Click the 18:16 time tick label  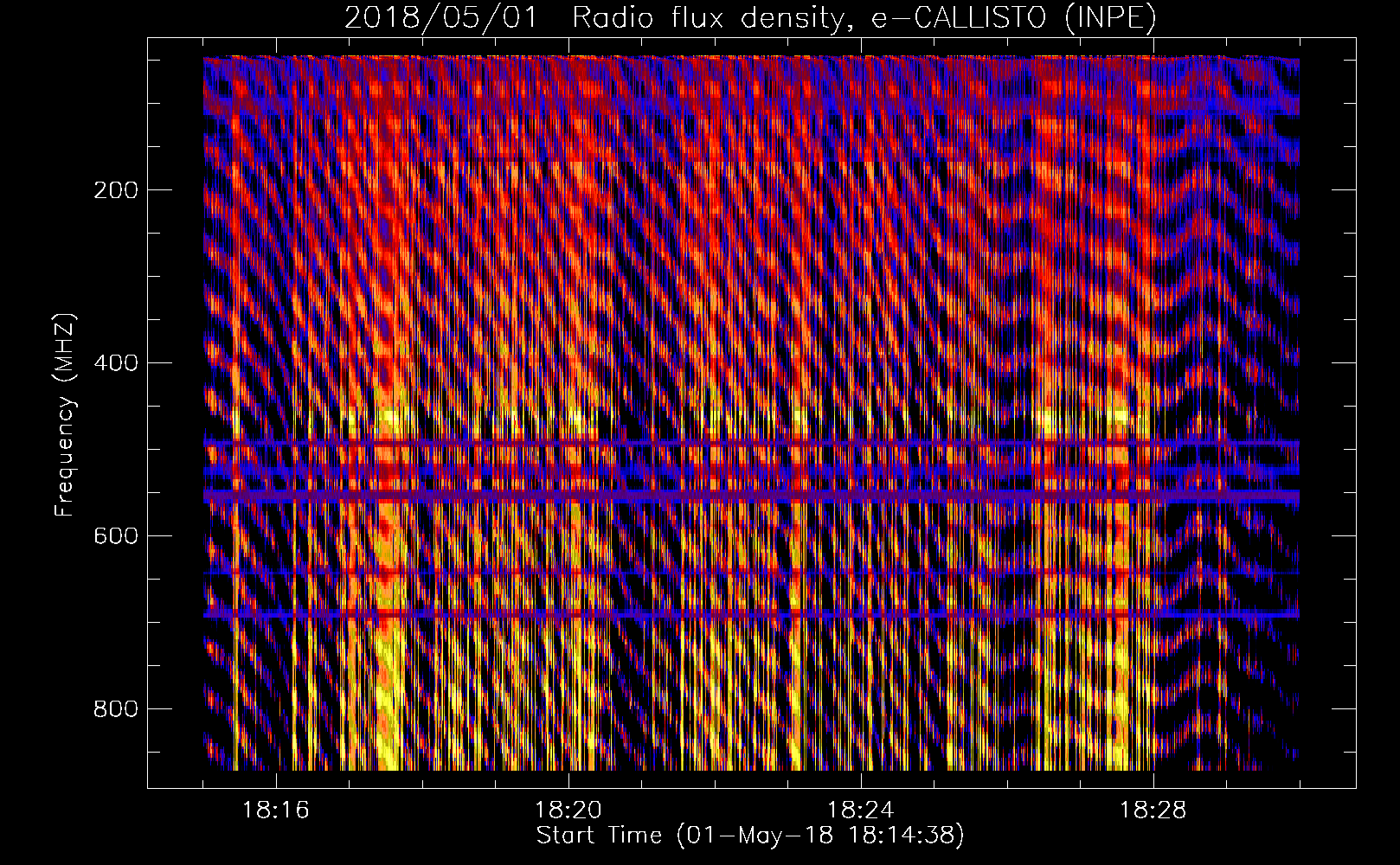[x=276, y=811]
